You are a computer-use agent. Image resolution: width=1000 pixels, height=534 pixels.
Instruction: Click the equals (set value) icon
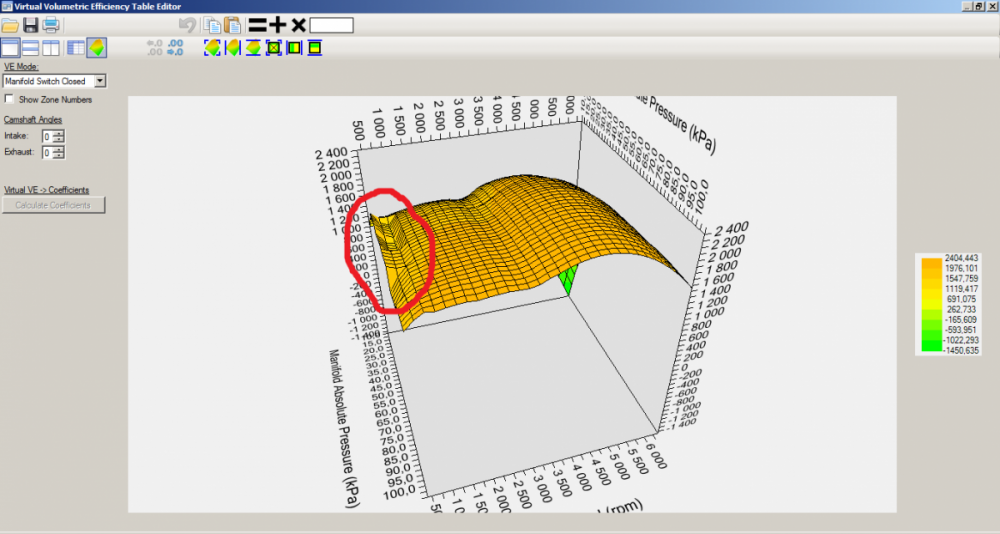click(x=257, y=26)
